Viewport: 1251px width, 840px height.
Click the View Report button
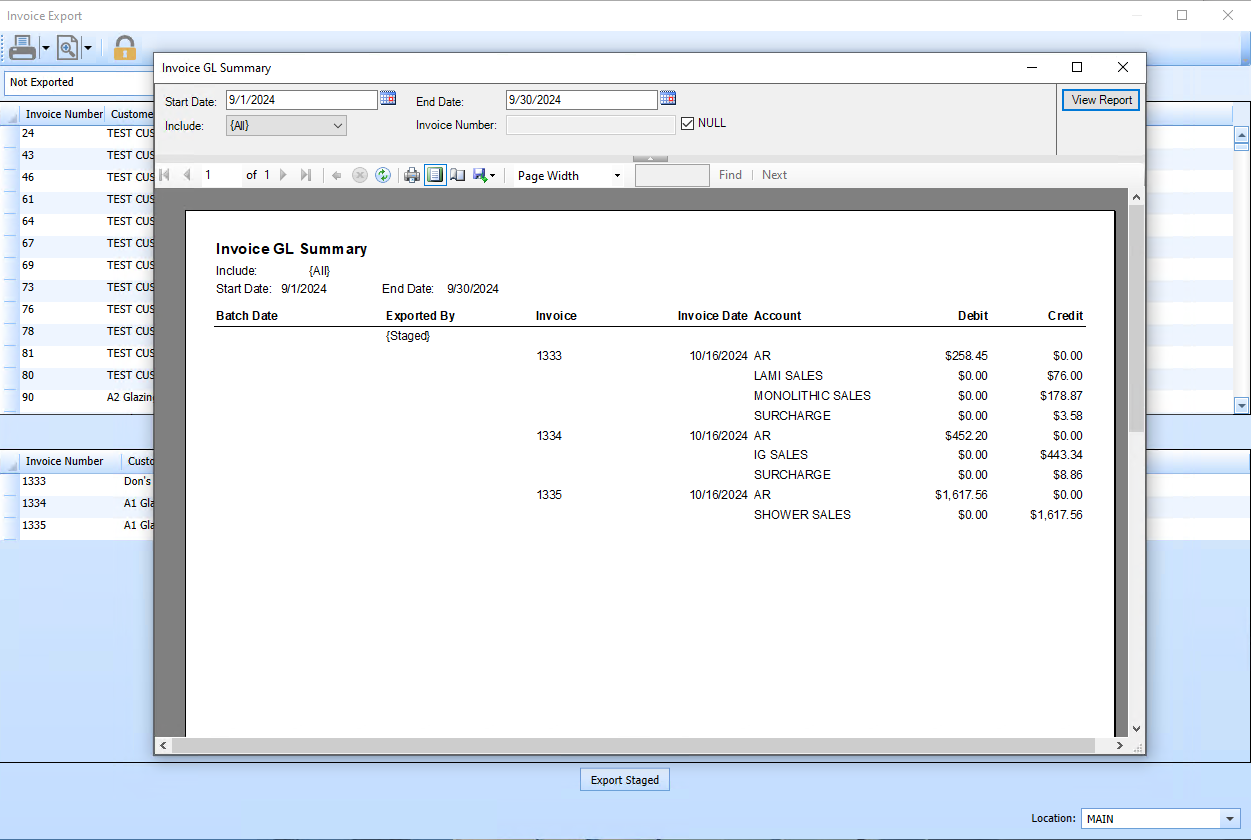click(1100, 100)
